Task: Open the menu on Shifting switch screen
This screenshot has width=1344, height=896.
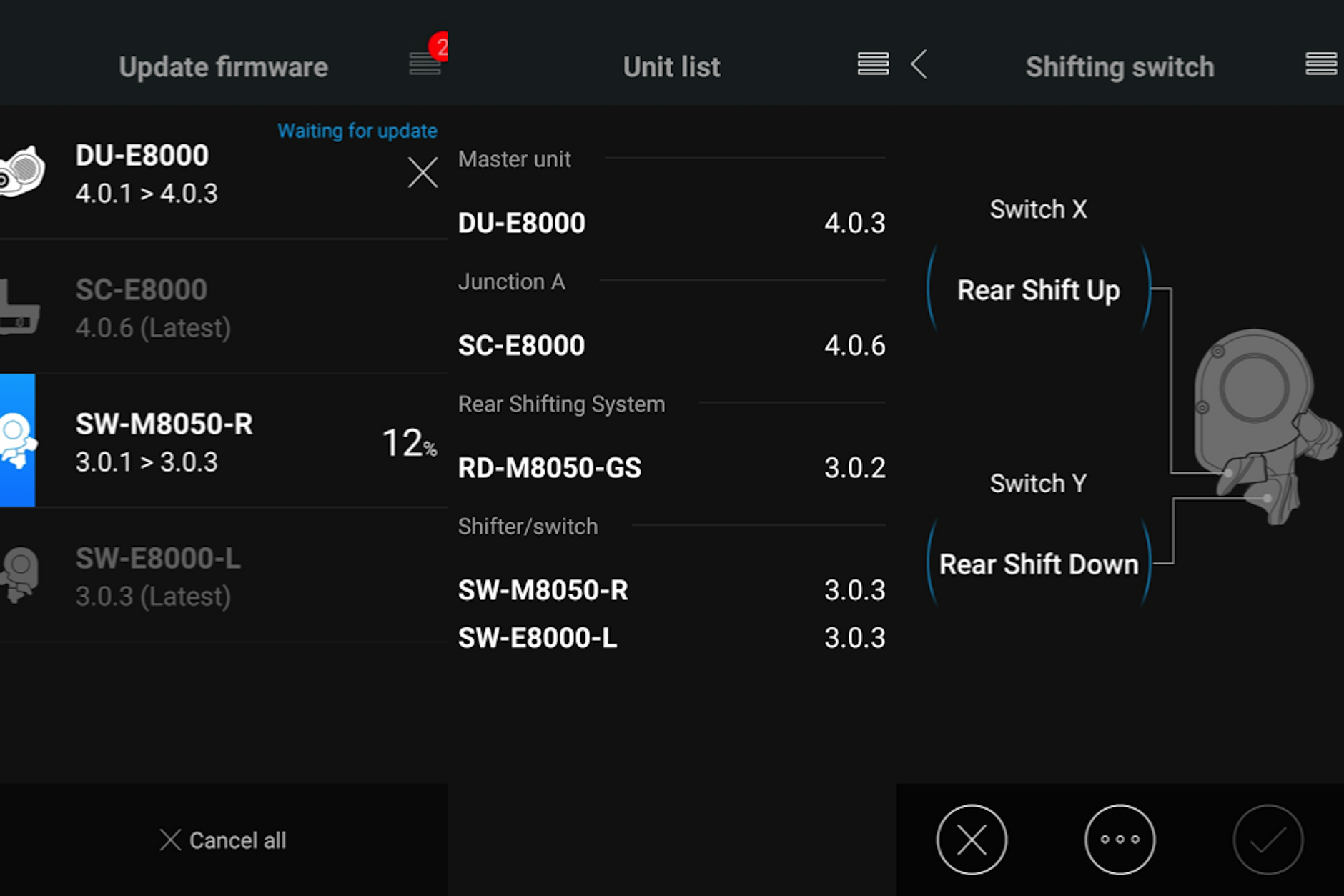Action: click(x=1321, y=64)
